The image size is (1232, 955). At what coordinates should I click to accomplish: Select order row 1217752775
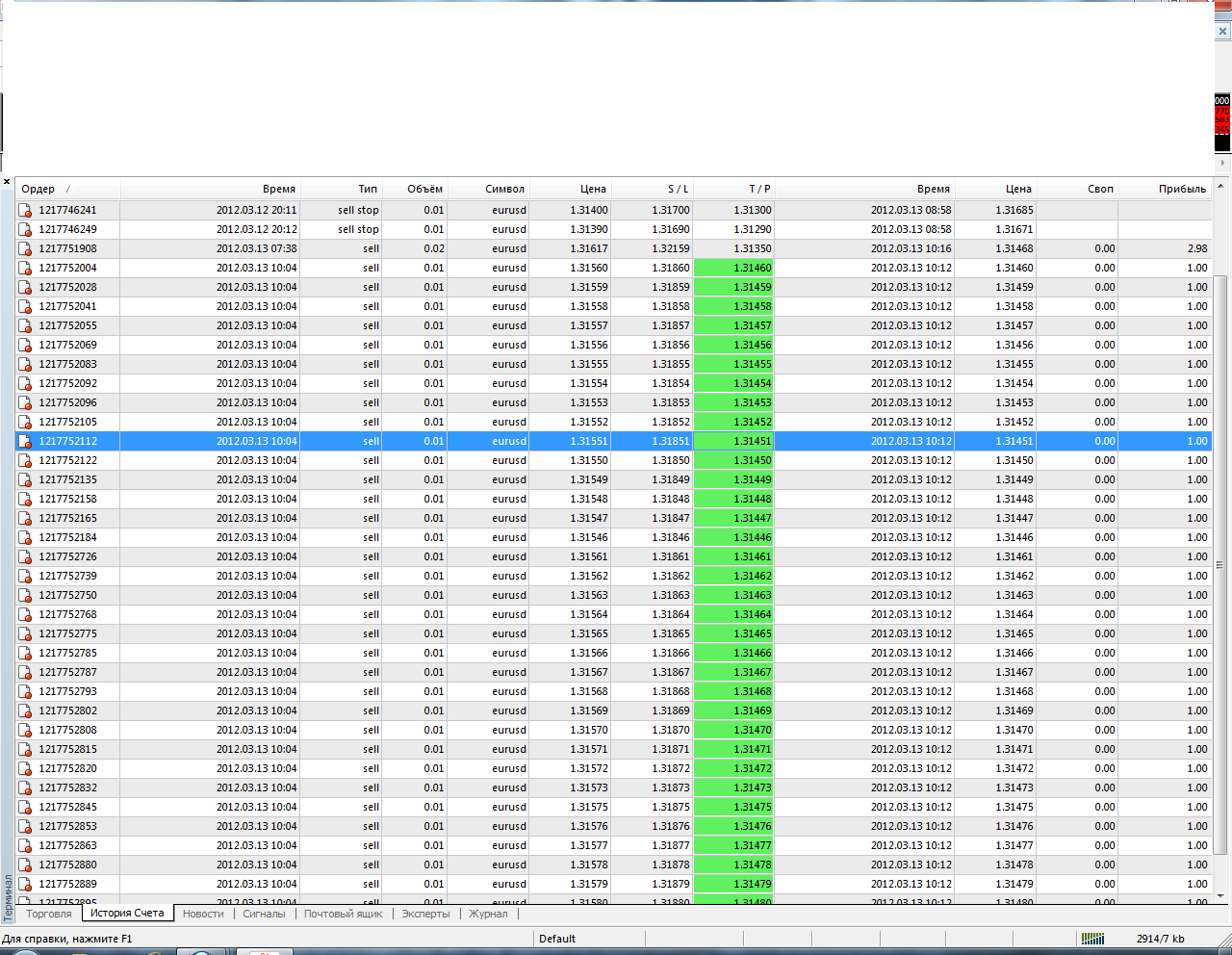614,633
